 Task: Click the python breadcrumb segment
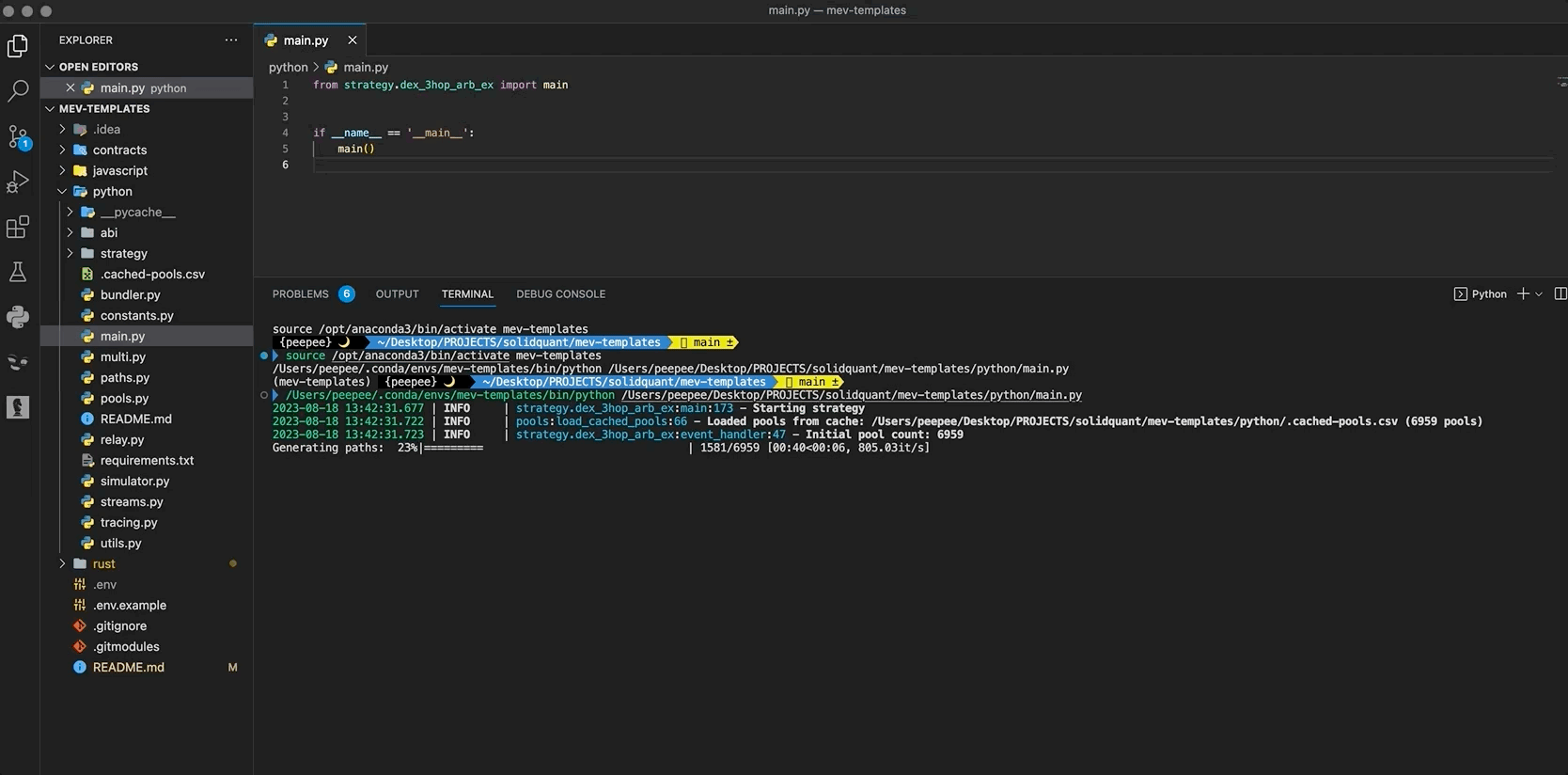(288, 68)
